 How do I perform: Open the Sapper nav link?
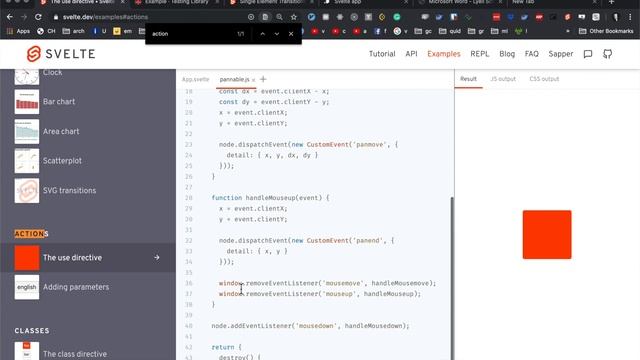click(x=561, y=54)
